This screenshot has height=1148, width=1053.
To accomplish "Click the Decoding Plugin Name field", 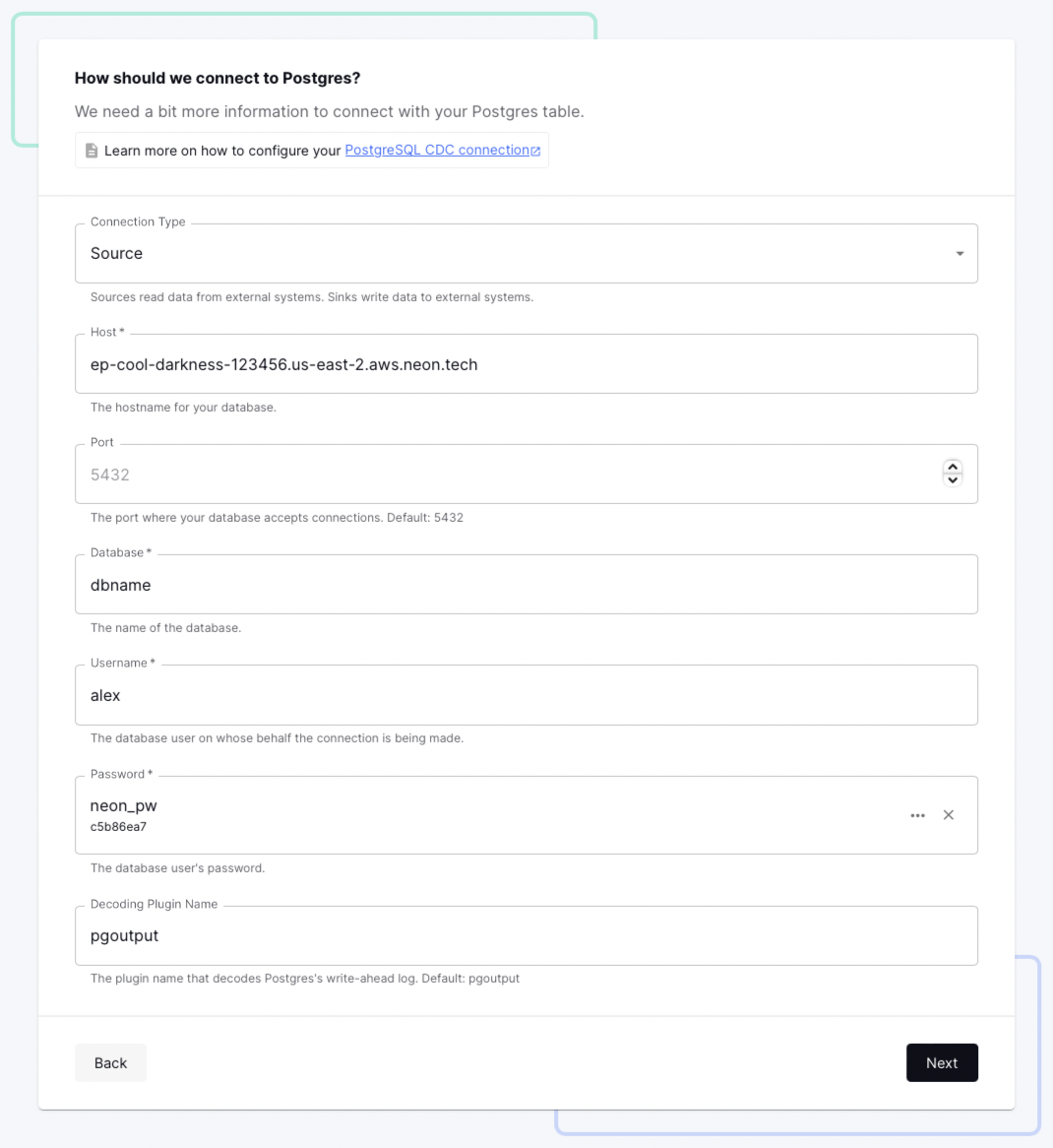I will tap(526, 935).
